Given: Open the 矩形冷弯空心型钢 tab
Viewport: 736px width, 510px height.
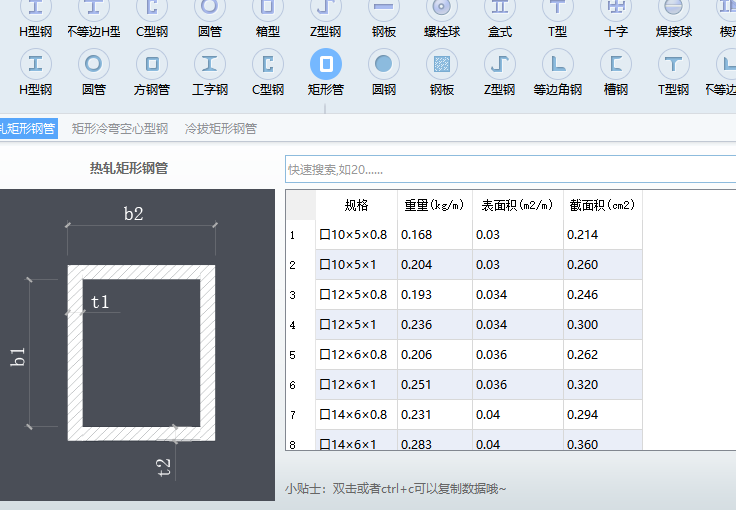Looking at the screenshot, I should (x=120, y=129).
